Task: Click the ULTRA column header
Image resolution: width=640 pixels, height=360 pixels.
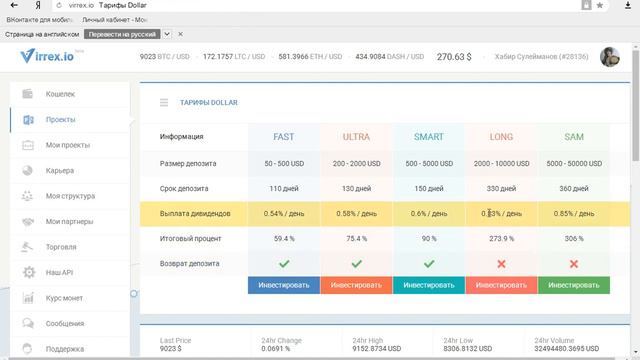Action: point(356,137)
